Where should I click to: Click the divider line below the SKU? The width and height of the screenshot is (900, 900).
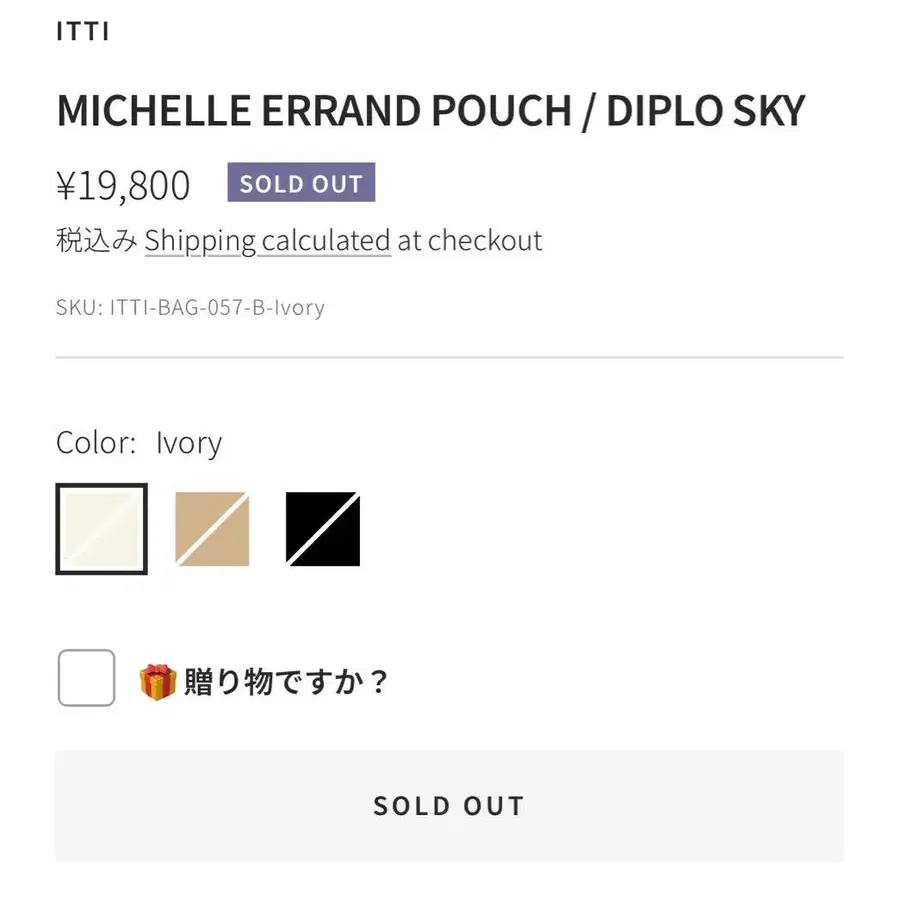(x=449, y=357)
